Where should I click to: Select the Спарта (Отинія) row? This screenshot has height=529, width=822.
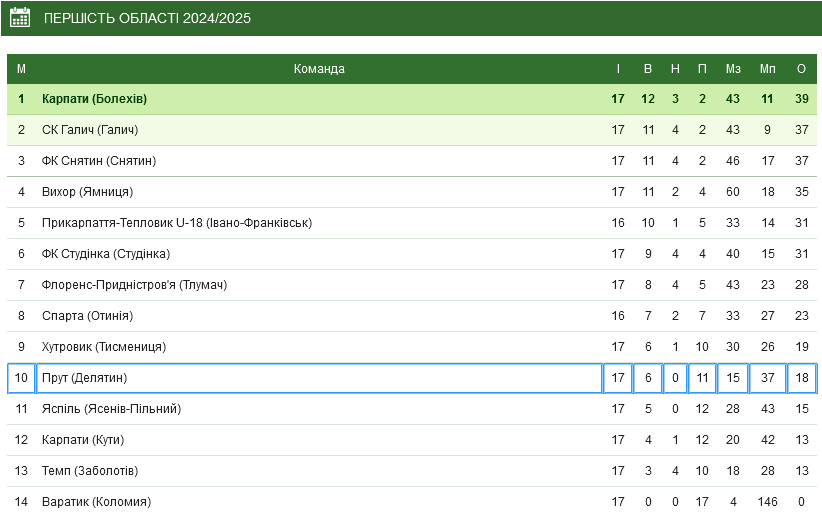pos(412,316)
